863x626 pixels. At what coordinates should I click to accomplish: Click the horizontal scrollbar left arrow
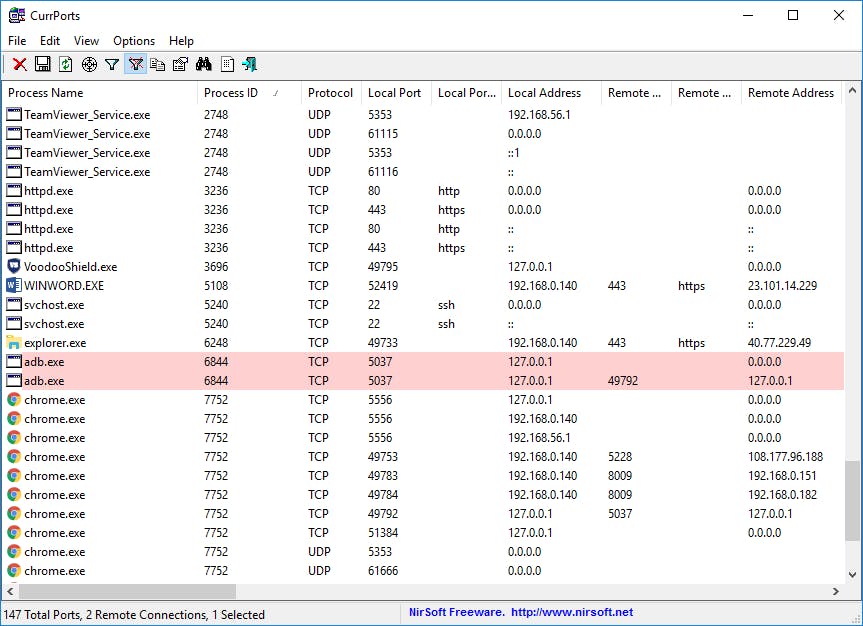pos(10,591)
